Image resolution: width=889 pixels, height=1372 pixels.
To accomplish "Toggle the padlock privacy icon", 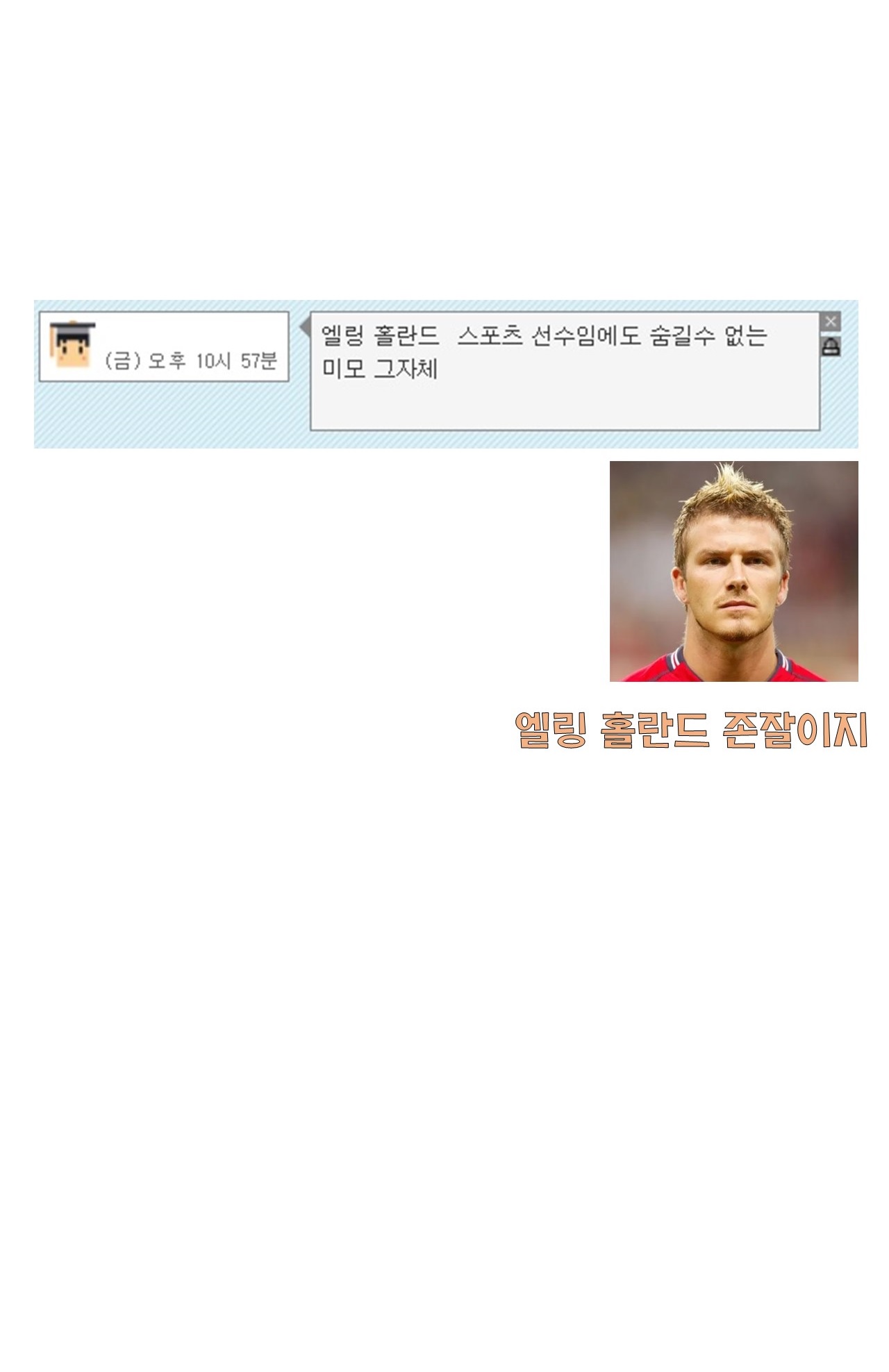I will tap(831, 346).
